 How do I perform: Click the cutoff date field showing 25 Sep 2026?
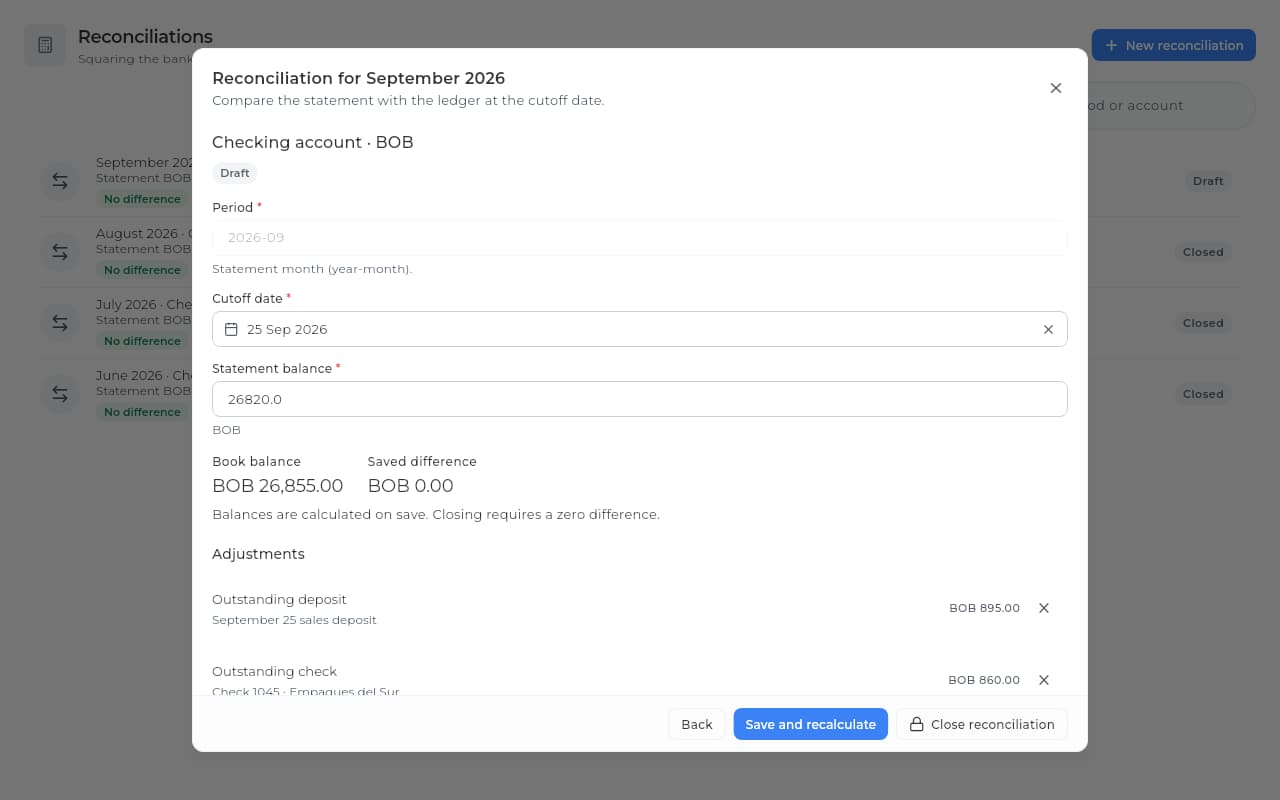tap(640, 329)
